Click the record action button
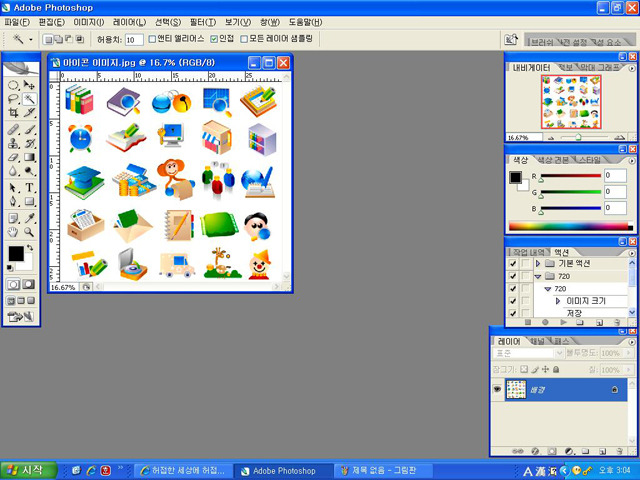 545,322
